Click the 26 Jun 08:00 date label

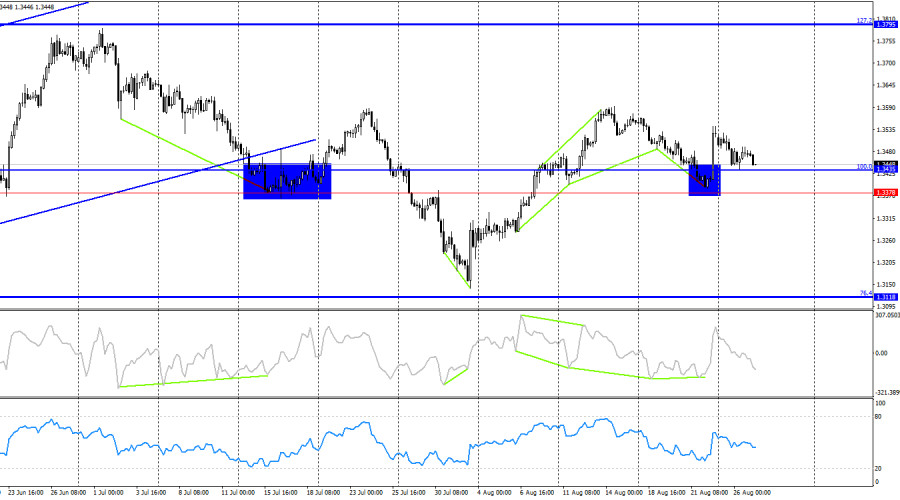68,493
